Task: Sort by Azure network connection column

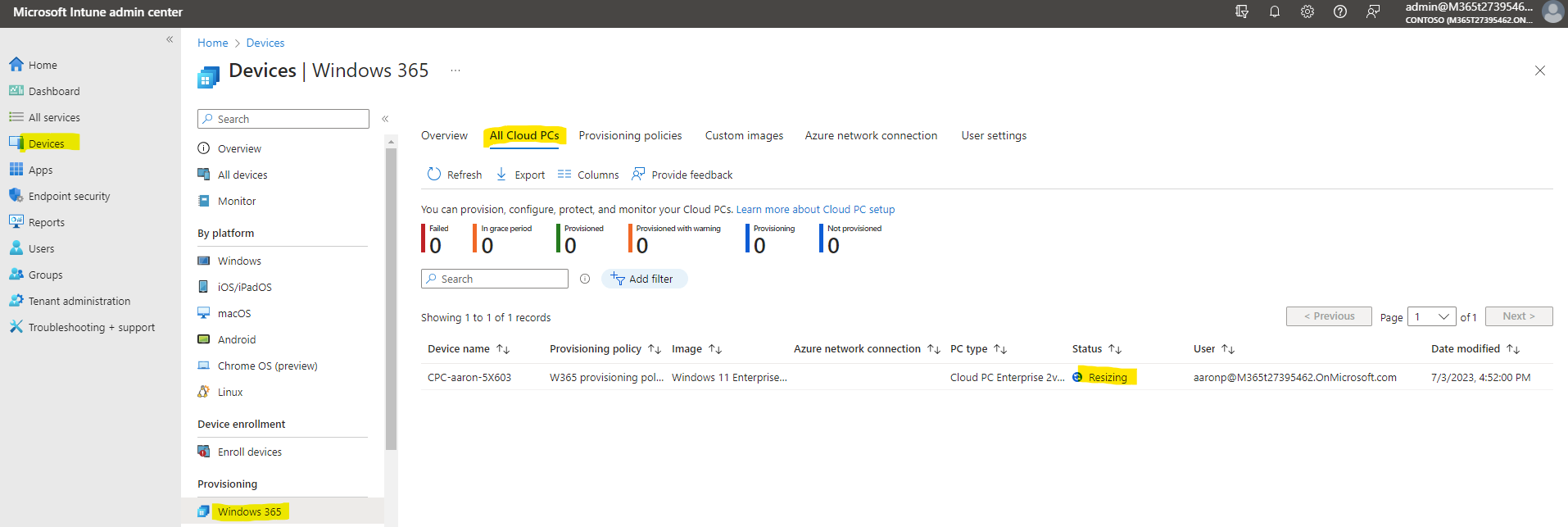Action: click(x=867, y=349)
